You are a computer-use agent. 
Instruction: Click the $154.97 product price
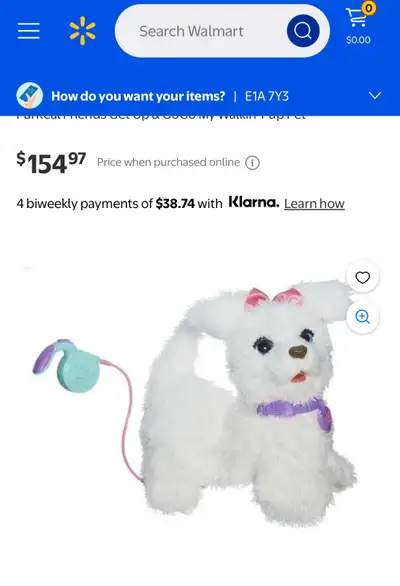[x=51, y=163]
